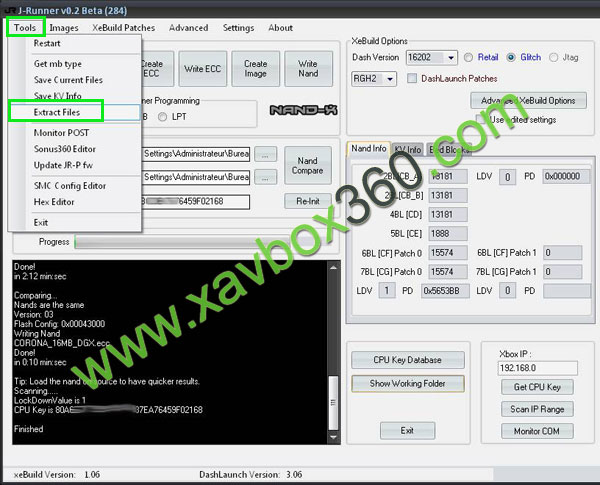600x485 pixels.
Task: Click the CPU key input field
Action: tap(195, 202)
